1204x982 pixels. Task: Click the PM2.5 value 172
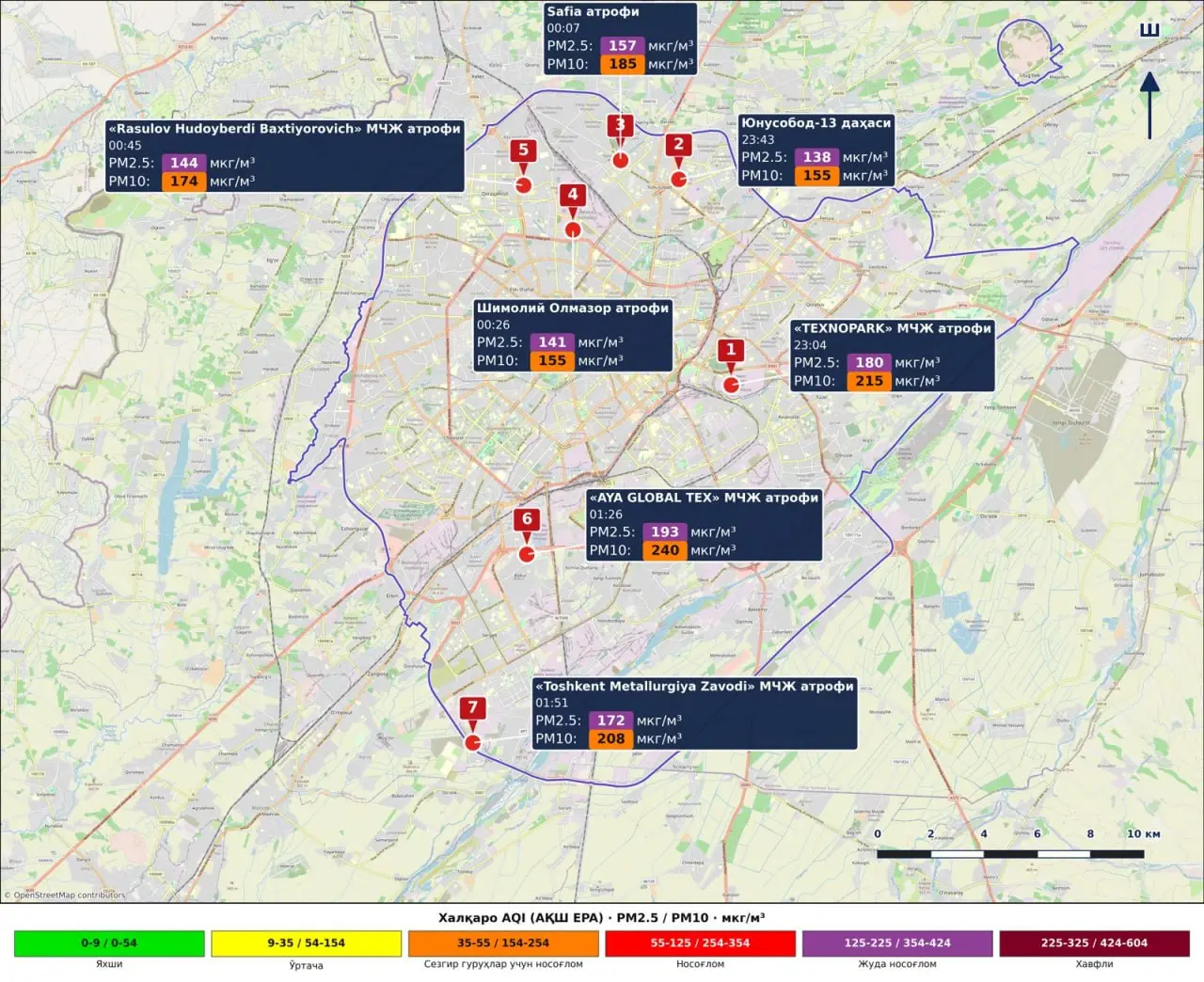tap(610, 721)
